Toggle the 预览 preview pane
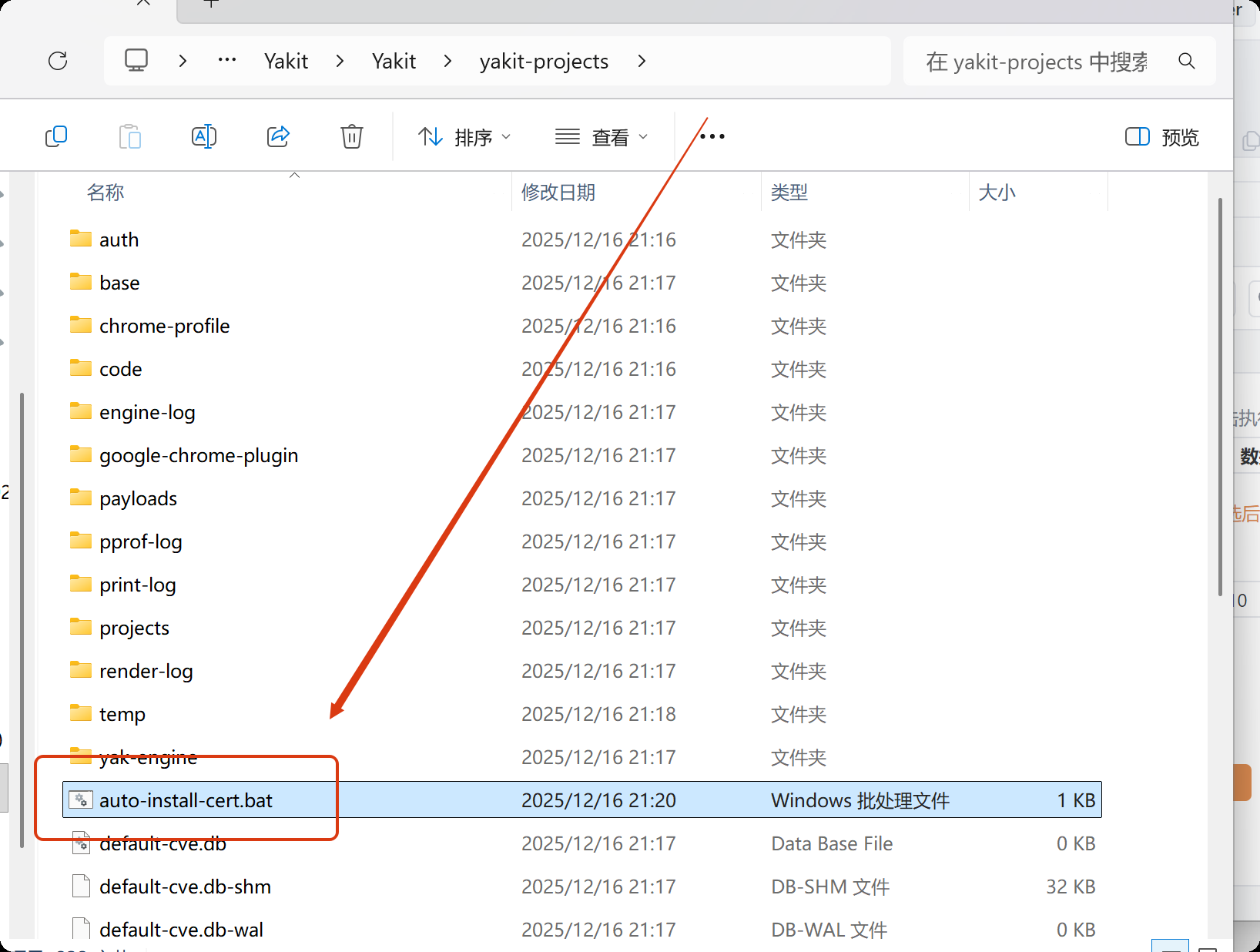The height and width of the screenshot is (952, 1260). pos(1162,137)
